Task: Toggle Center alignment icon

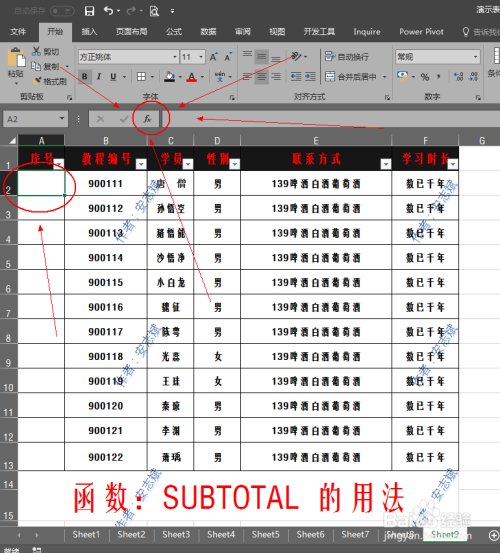Action: pos(262,77)
